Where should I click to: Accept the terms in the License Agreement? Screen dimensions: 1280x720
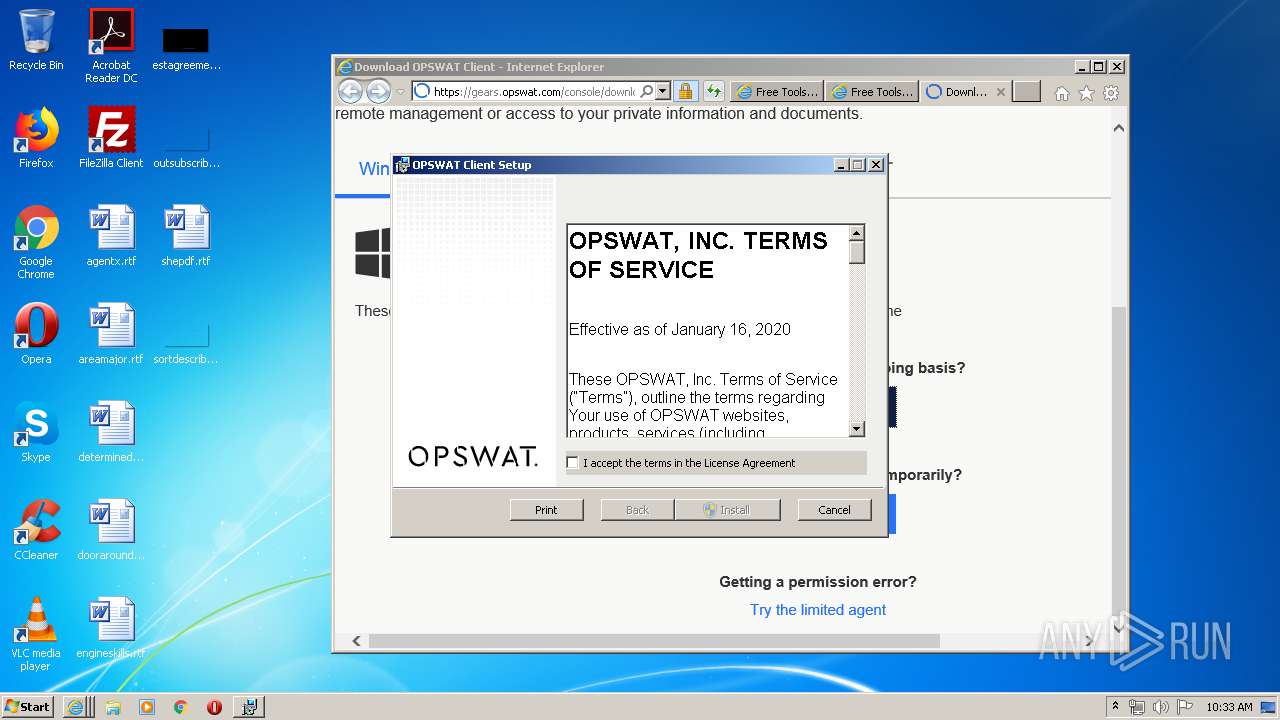click(572, 463)
